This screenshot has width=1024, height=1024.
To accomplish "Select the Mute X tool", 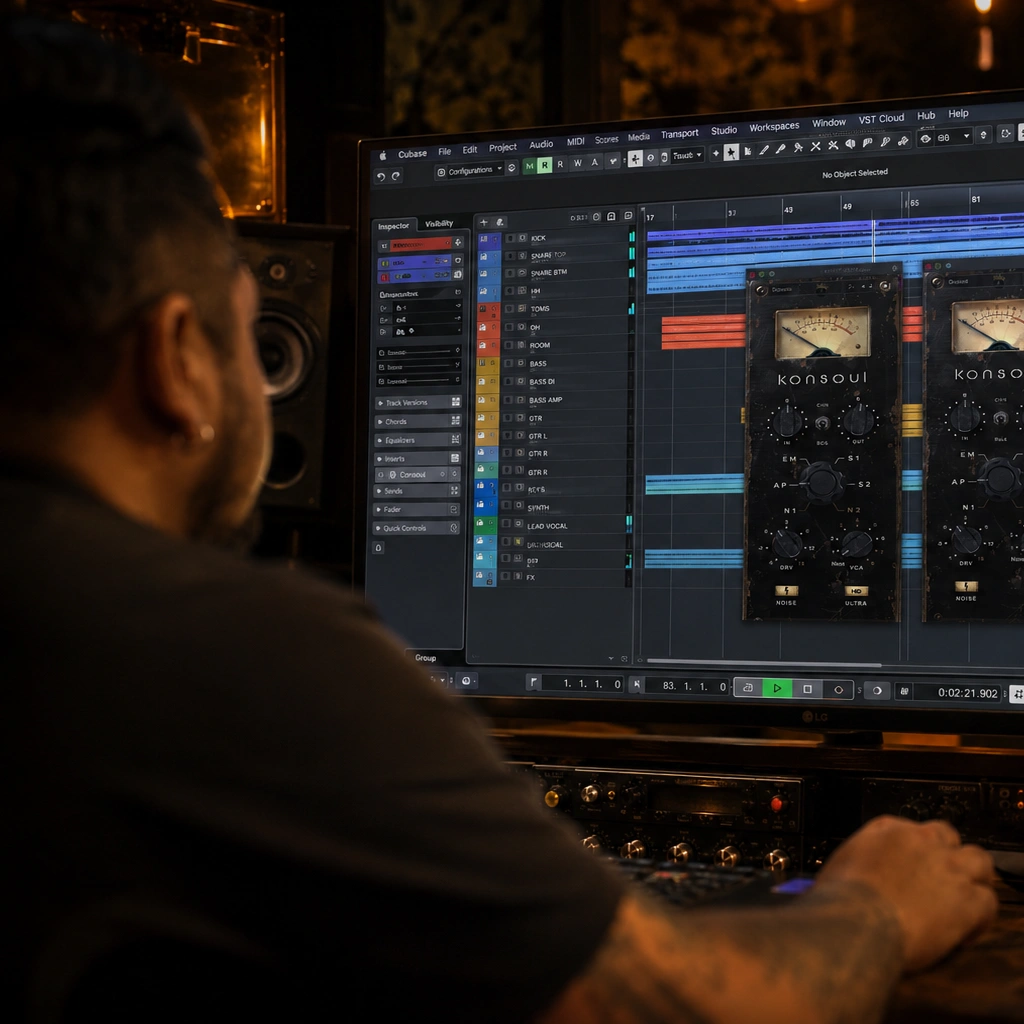I will pyautogui.click(x=816, y=147).
